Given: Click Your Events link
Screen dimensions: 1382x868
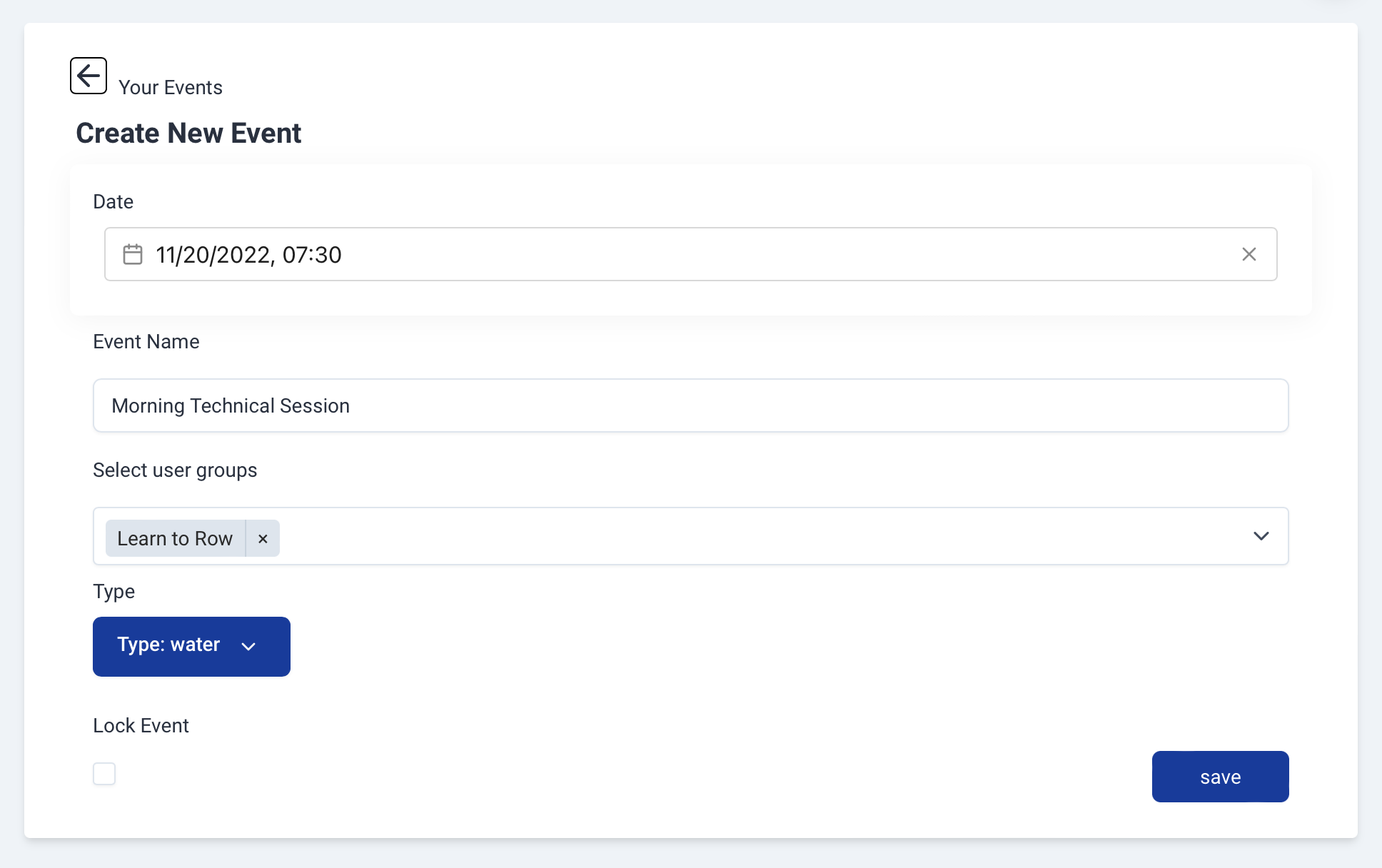Looking at the screenshot, I should point(169,87).
